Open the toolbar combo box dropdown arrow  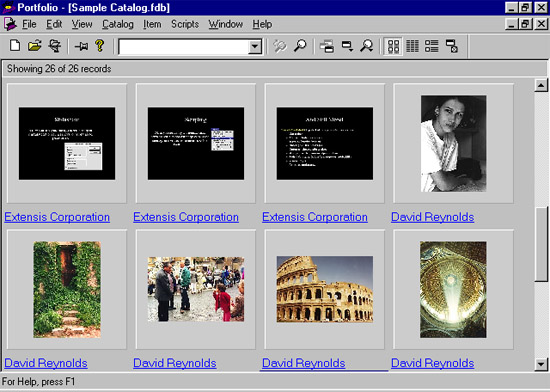click(x=255, y=46)
